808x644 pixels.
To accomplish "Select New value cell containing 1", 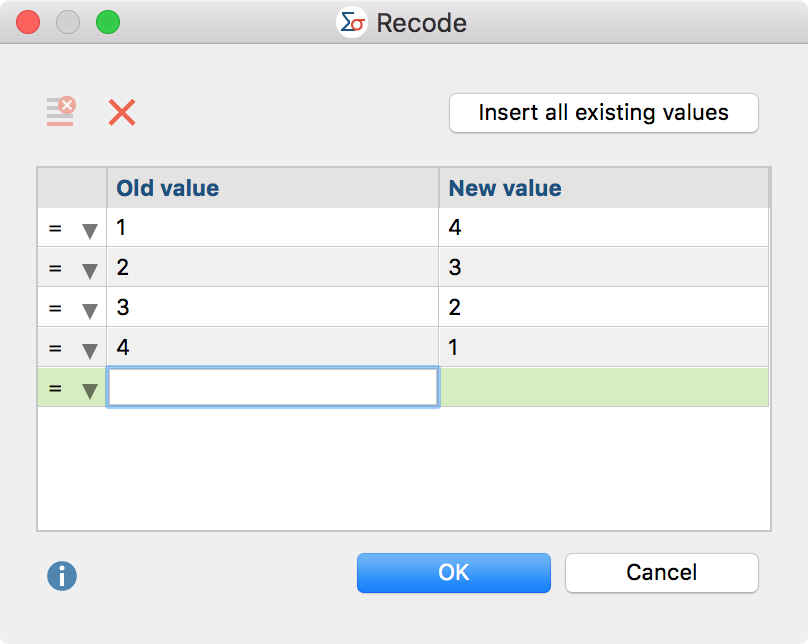I will [x=603, y=348].
